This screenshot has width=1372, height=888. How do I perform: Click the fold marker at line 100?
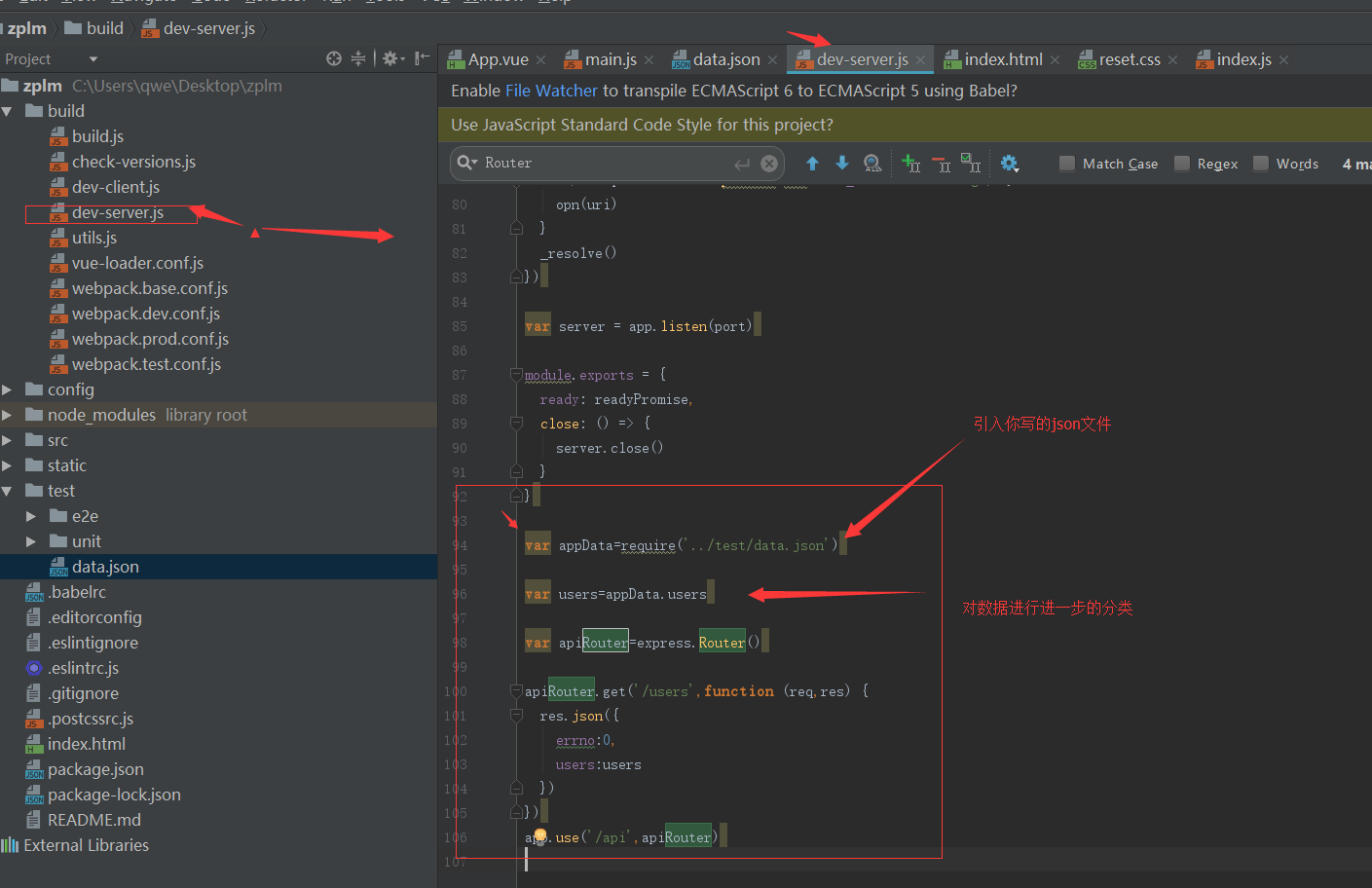click(516, 691)
